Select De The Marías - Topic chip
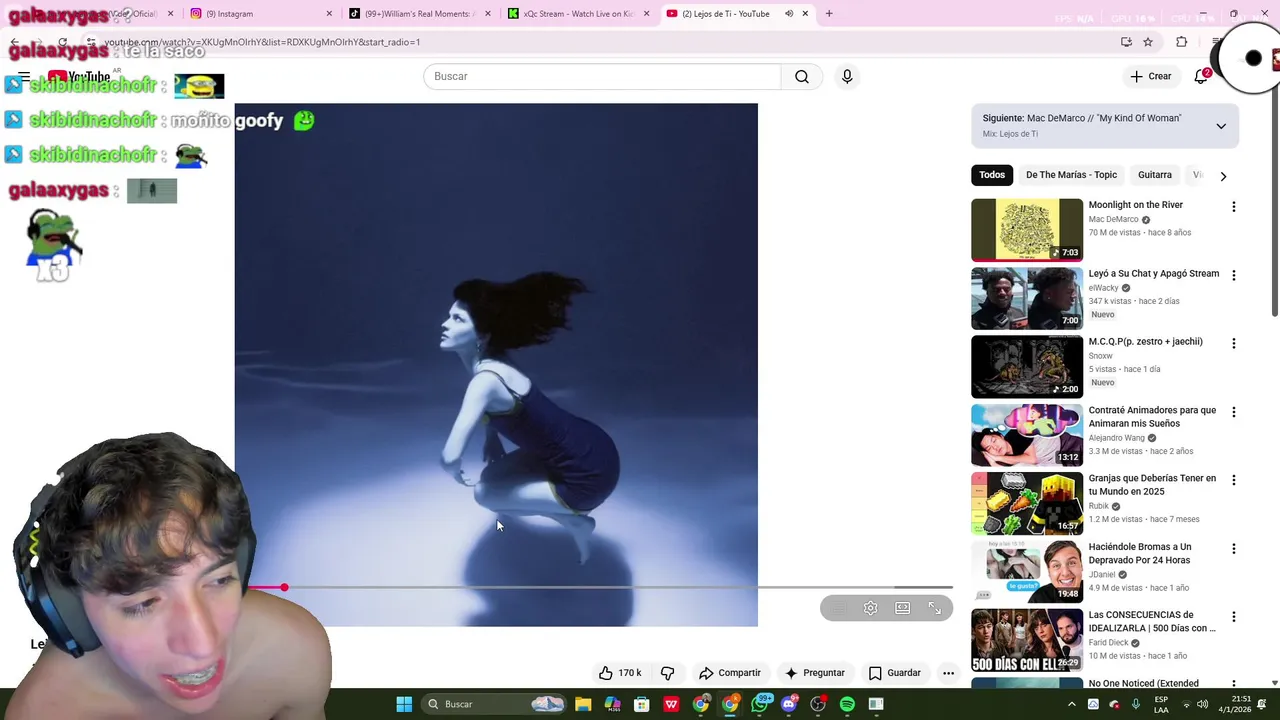The image size is (1280, 720). pos(1071,175)
